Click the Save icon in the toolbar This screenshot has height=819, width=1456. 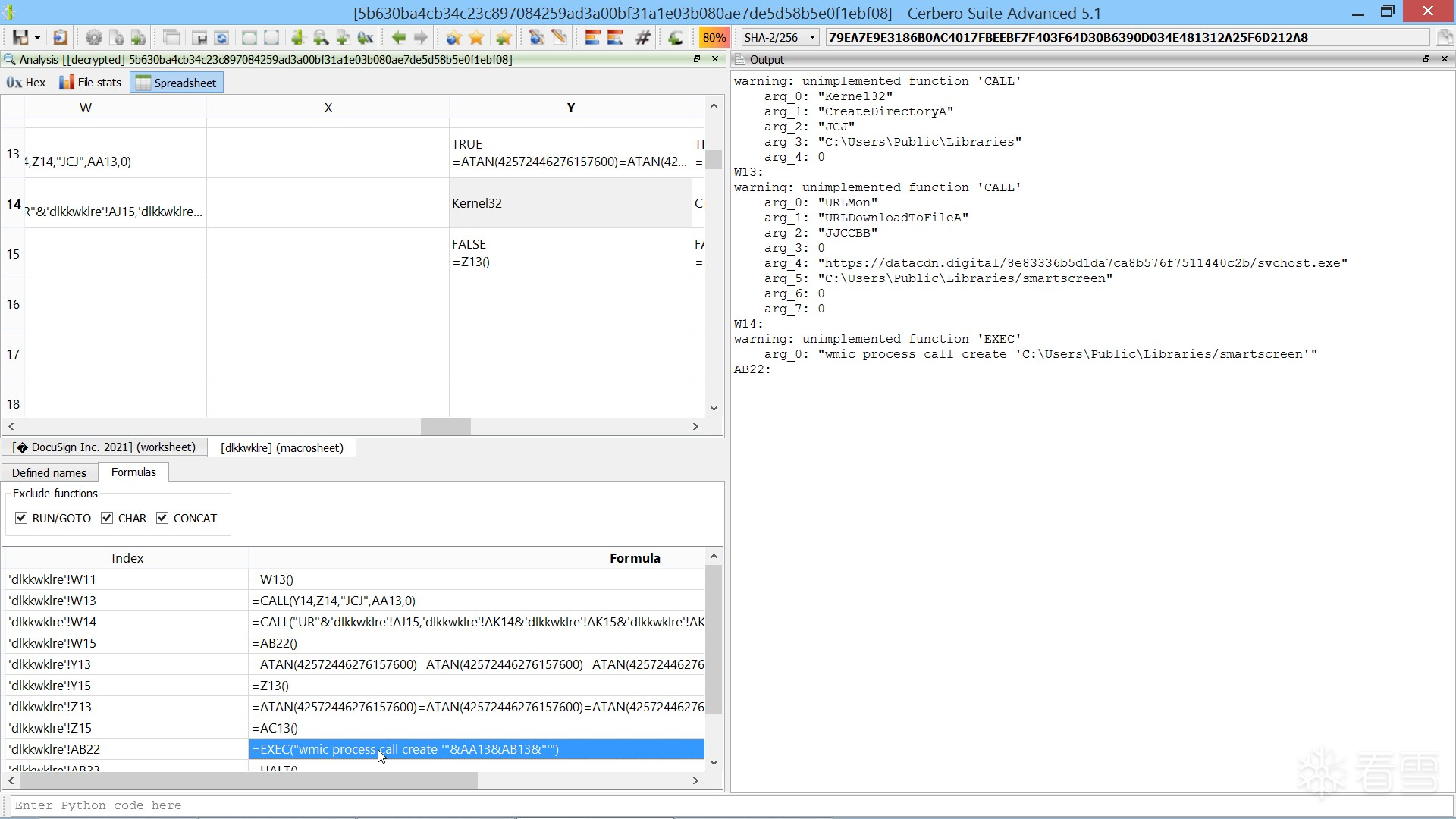20,37
